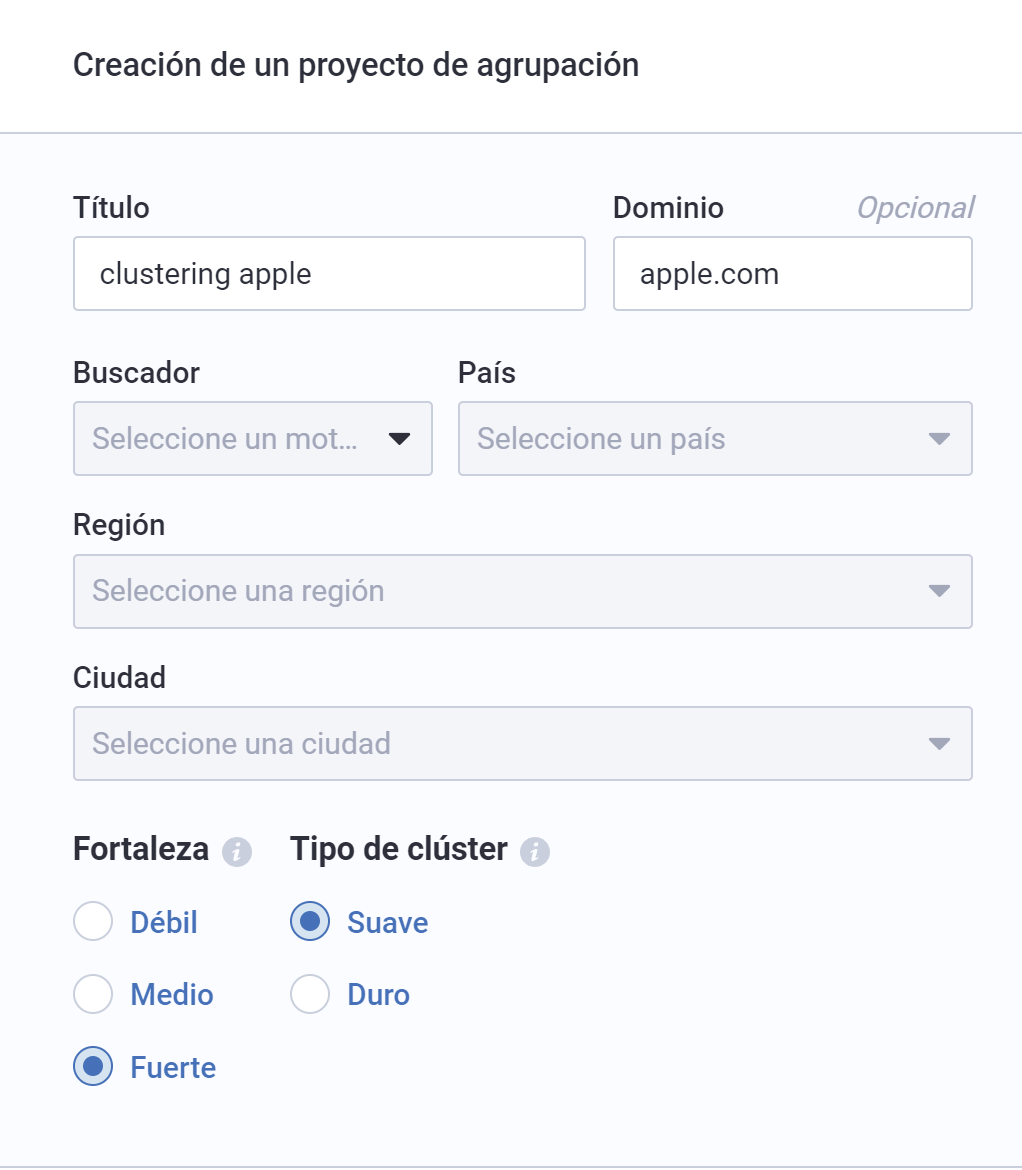
Task: Switch cluster type to Duro radio
Action: (310, 995)
